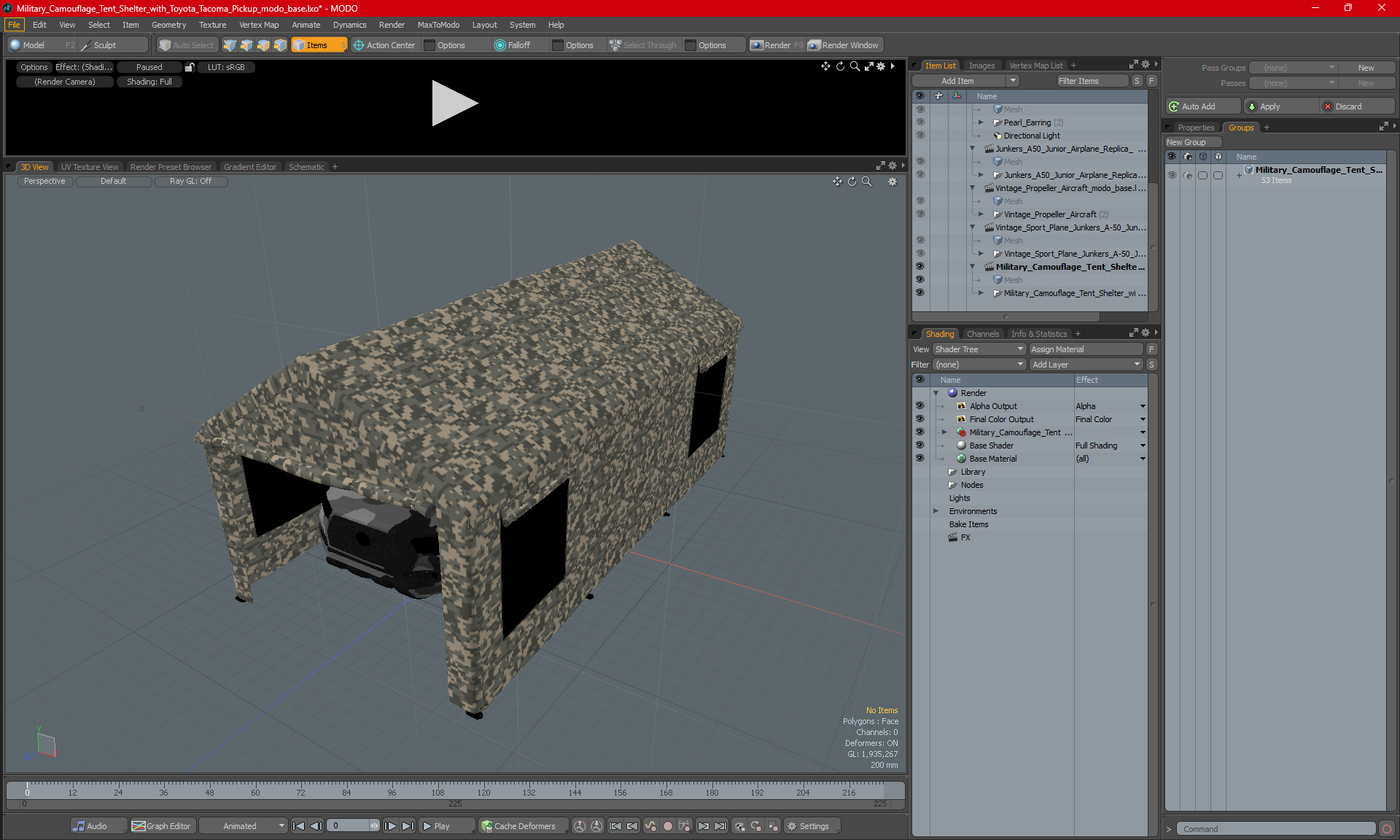This screenshot has height=840, width=1400.
Task: Hide the Directional Light item
Action: (919, 136)
